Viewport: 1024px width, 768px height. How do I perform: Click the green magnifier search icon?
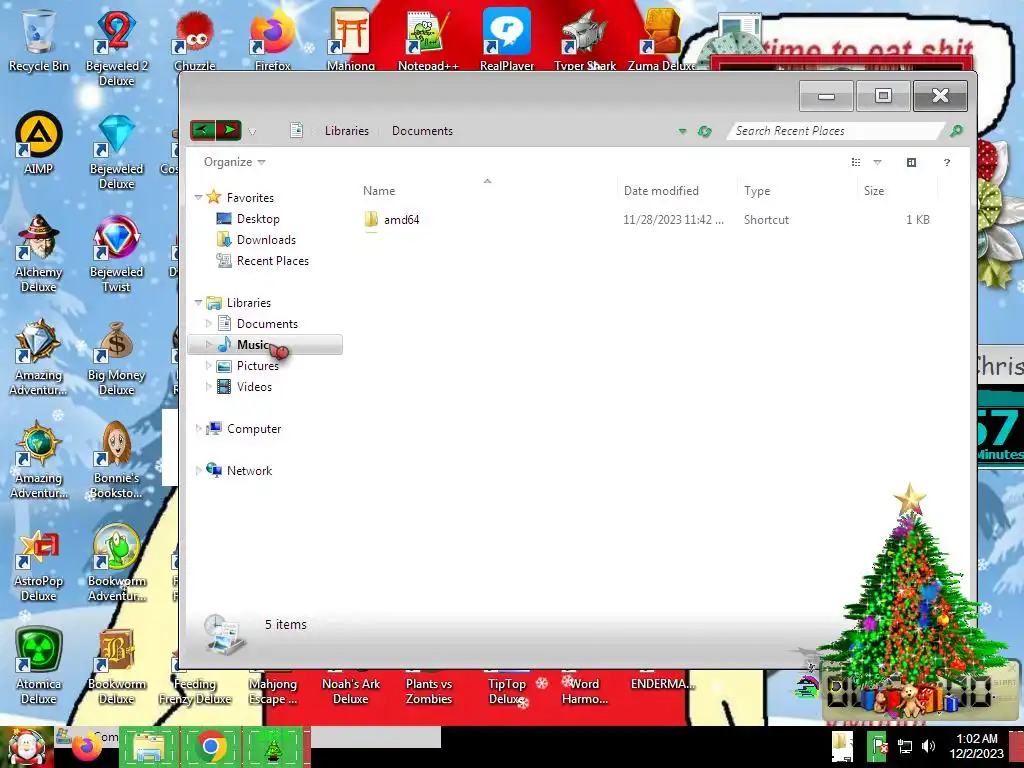coord(956,131)
